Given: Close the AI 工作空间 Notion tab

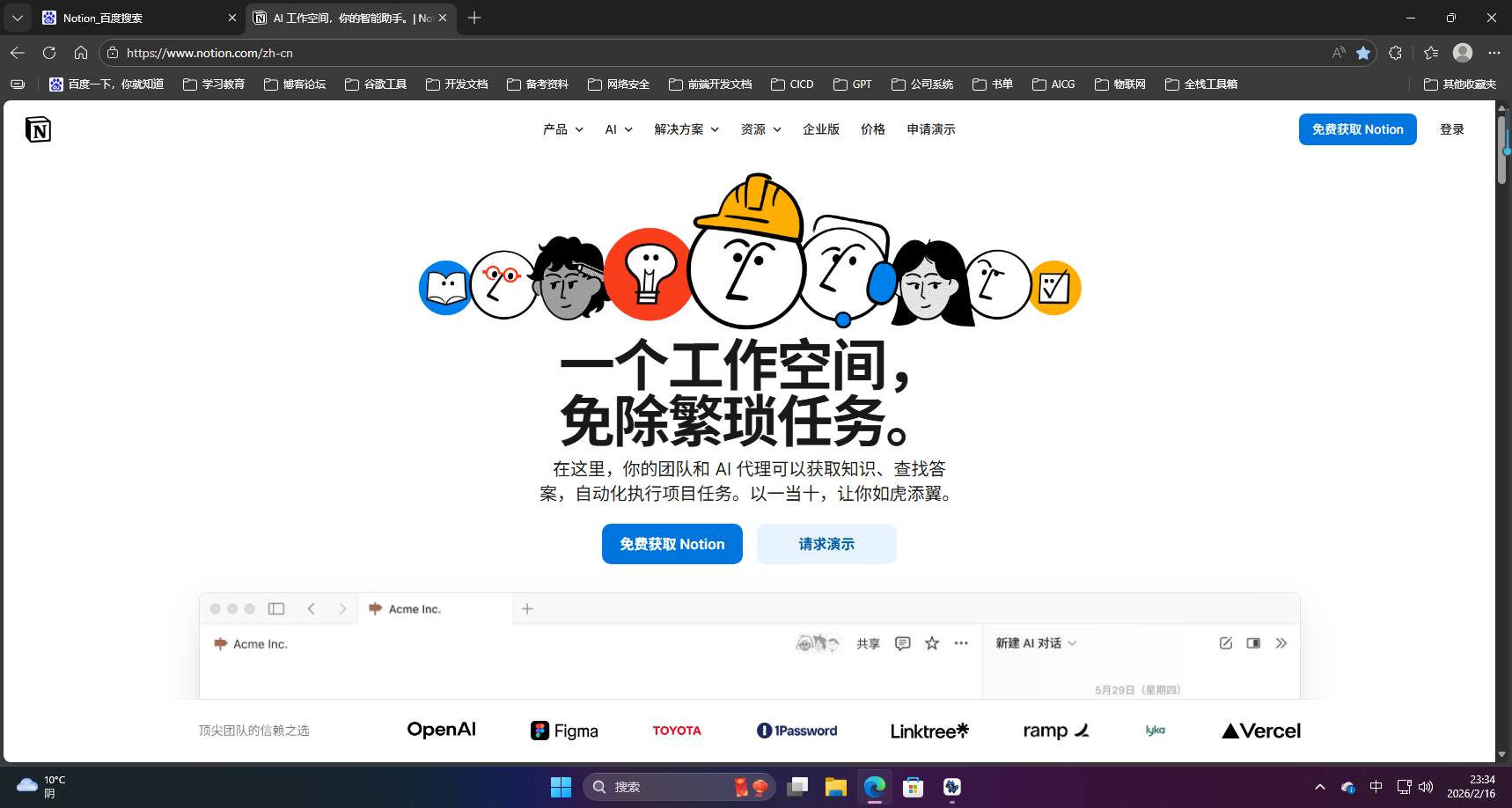Looking at the screenshot, I should [443, 18].
